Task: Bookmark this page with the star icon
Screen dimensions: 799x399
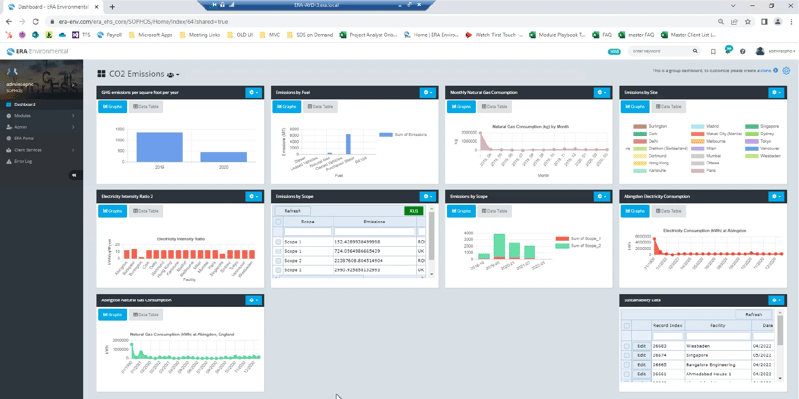Action: pos(748,22)
